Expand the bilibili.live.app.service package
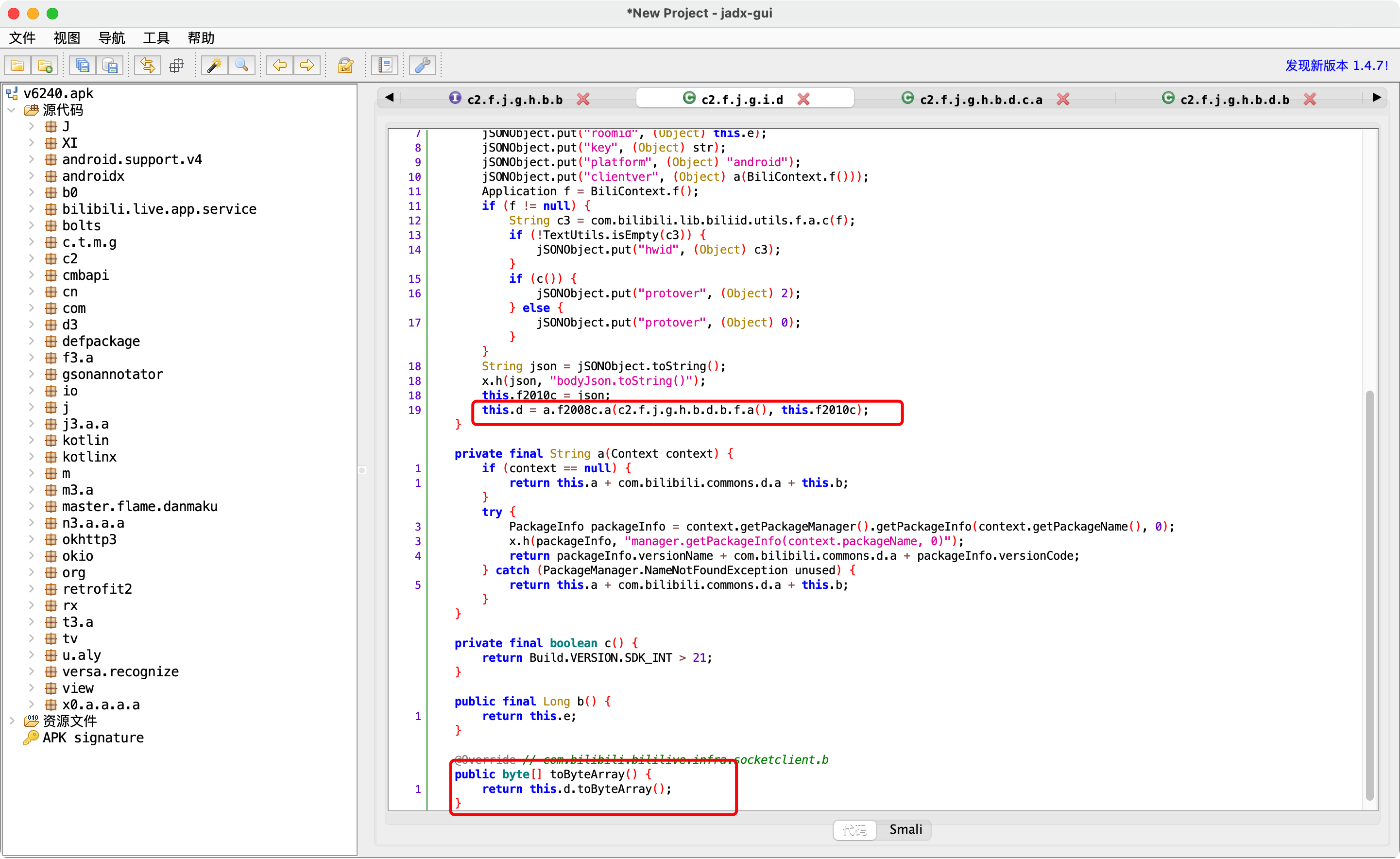The image size is (1400, 859). click(31, 209)
